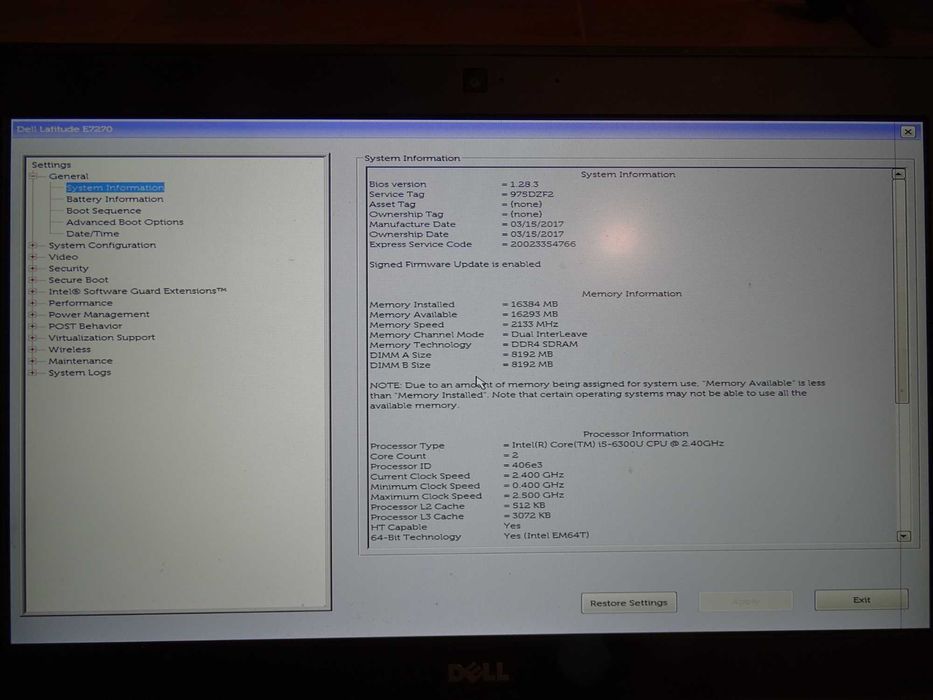Open Battery Information settings
The width and height of the screenshot is (933, 700).
pyautogui.click(x=115, y=199)
